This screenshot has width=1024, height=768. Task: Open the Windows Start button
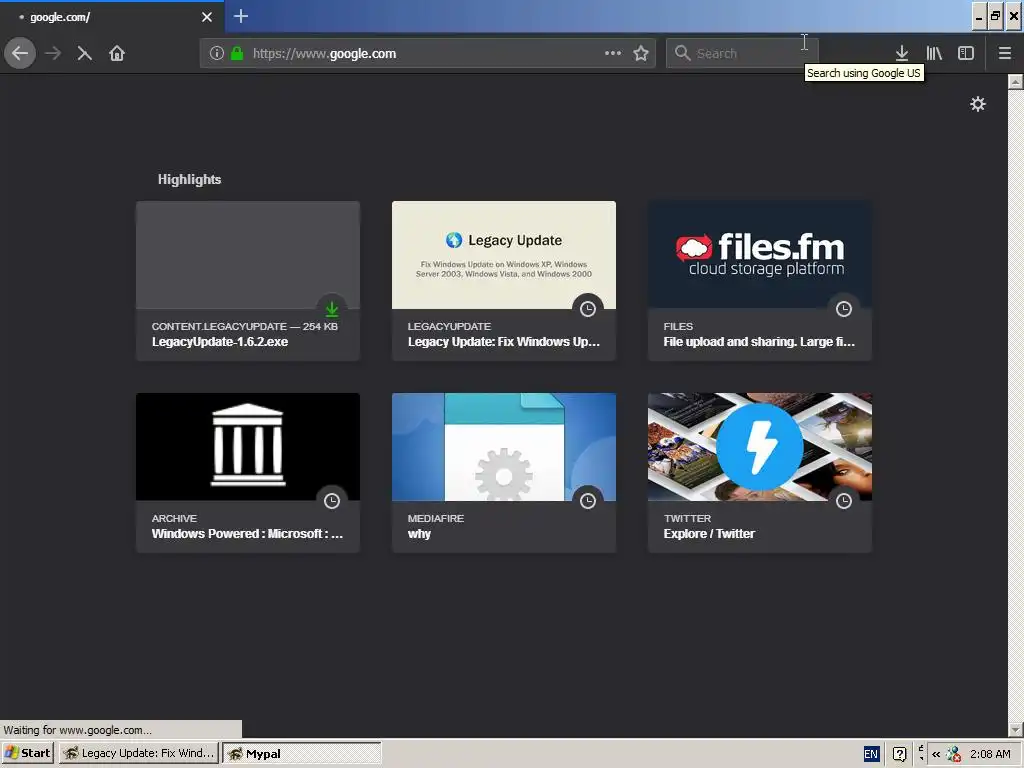[27, 753]
